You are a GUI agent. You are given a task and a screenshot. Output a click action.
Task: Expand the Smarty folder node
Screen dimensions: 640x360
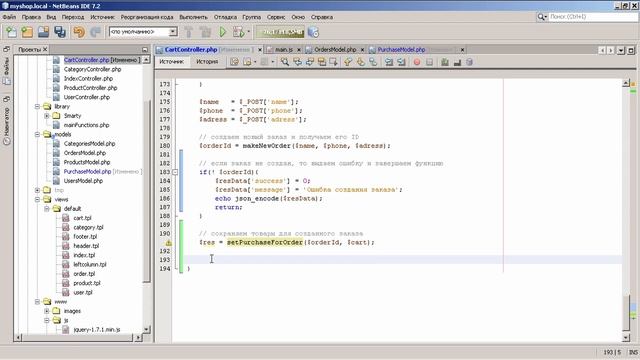coord(47,116)
